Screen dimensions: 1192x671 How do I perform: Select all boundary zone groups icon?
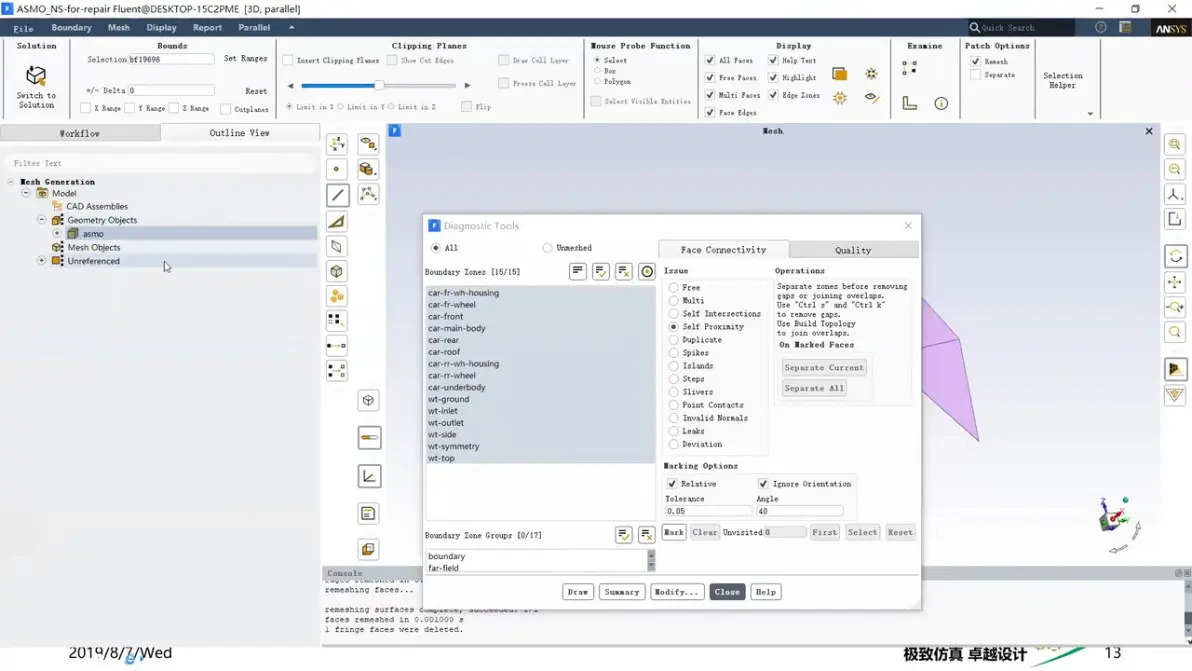pyautogui.click(x=623, y=535)
